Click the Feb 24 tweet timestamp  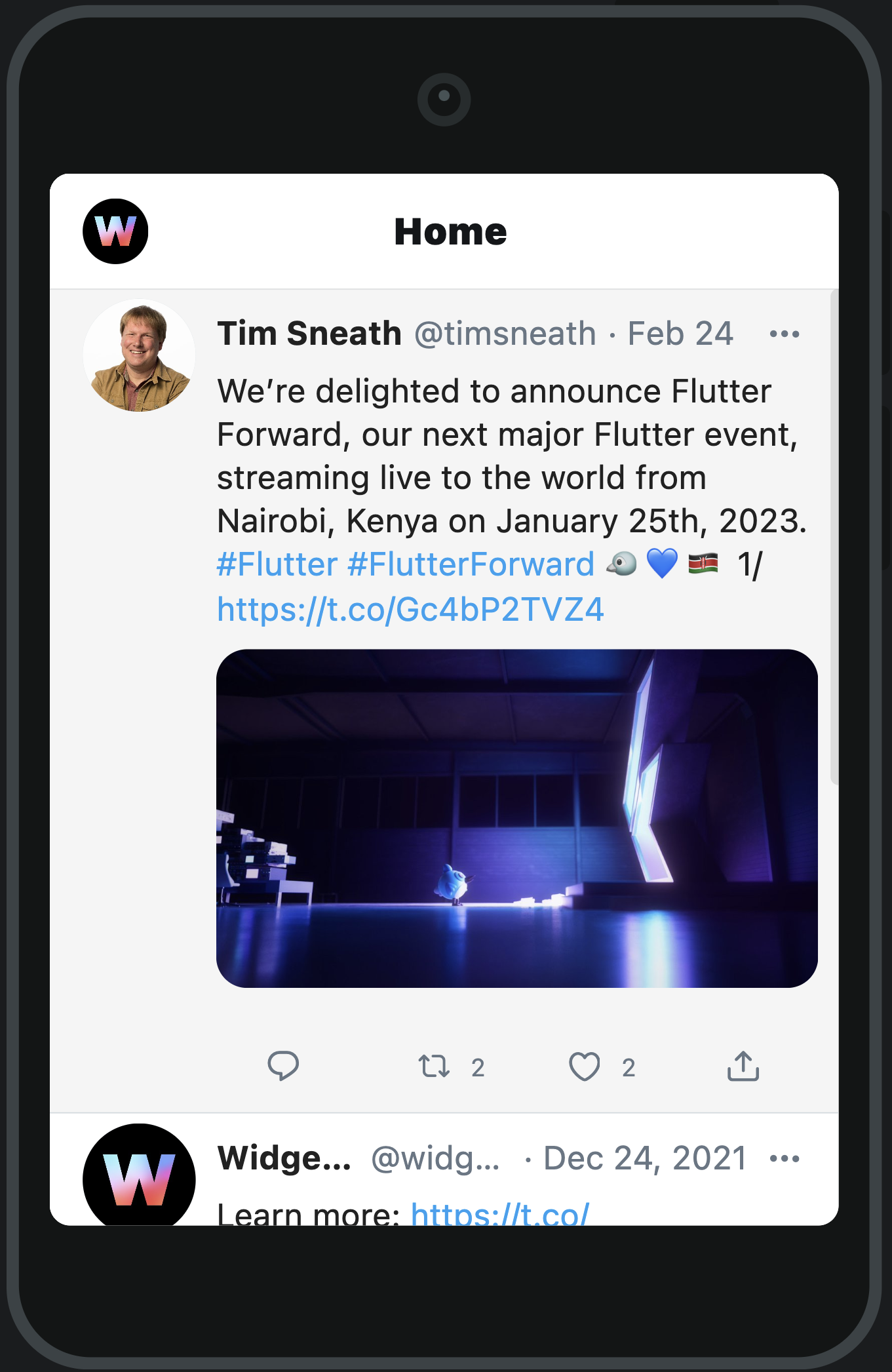tap(680, 334)
